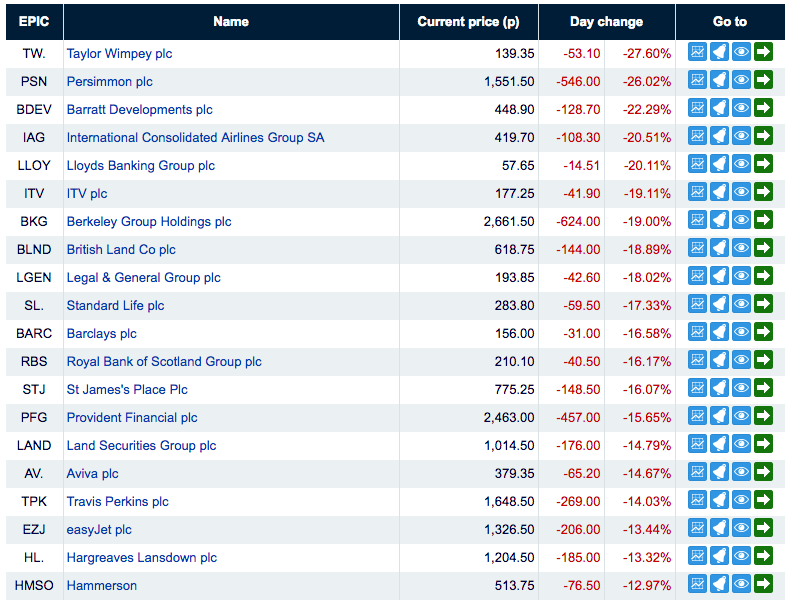Screen dimensions: 793x608
Task: Open the Taylor Wimpey plc link
Action: click(119, 54)
